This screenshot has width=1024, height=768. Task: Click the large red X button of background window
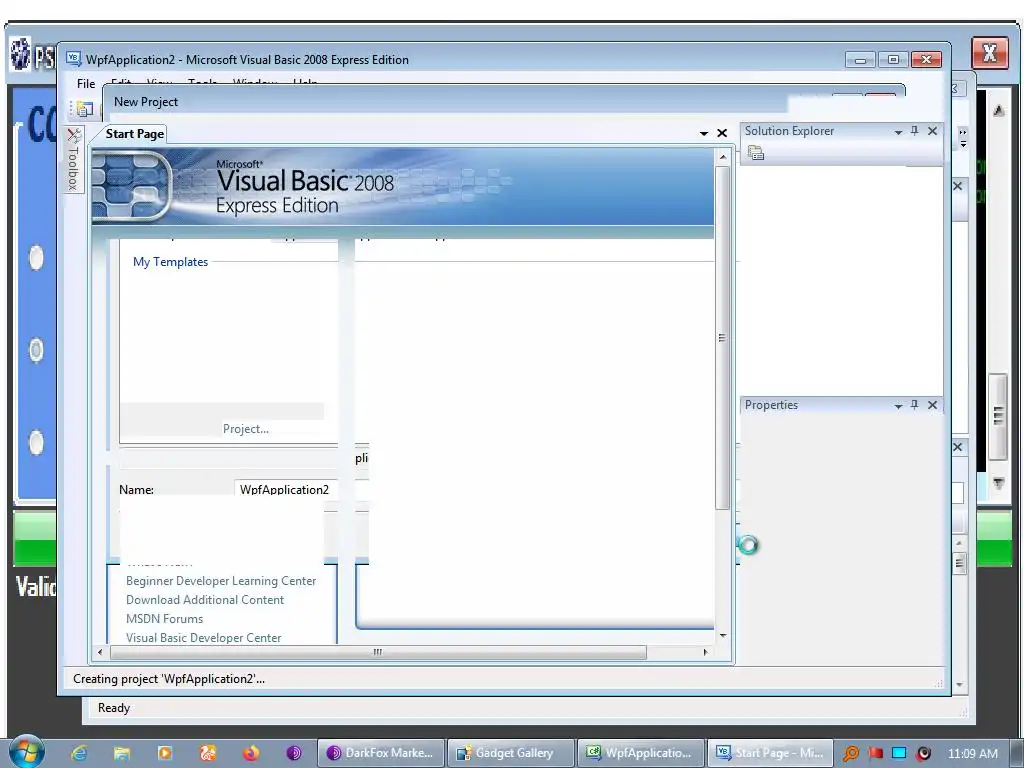click(x=989, y=53)
